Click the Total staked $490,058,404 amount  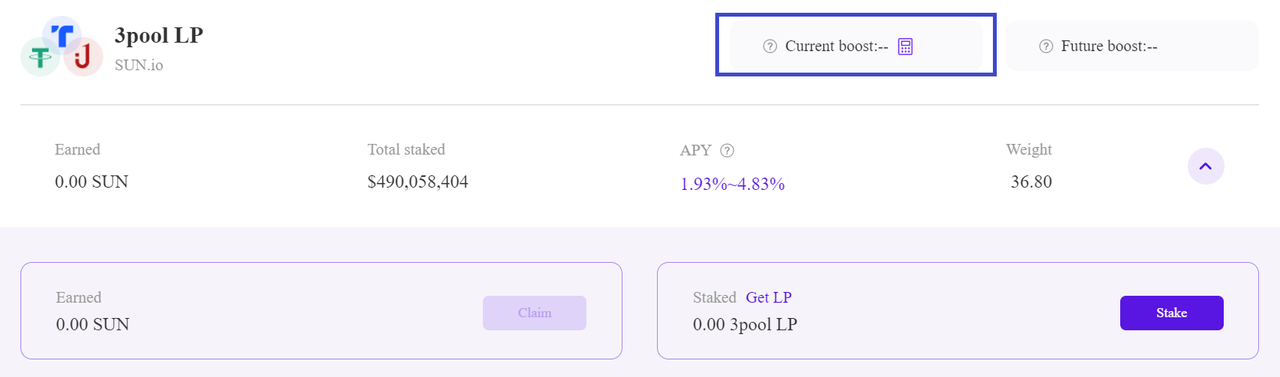(x=418, y=182)
